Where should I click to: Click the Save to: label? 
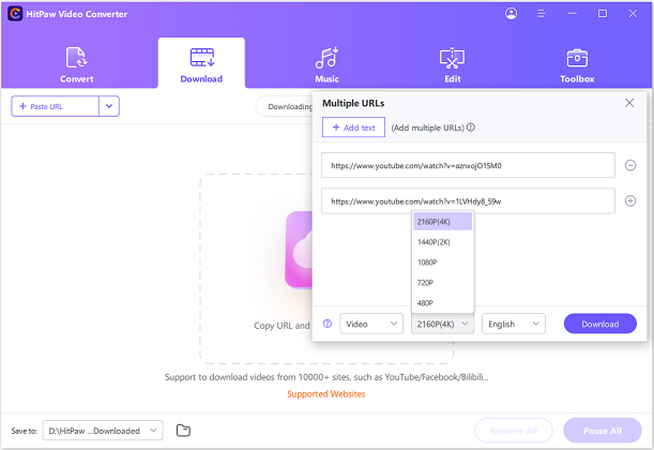24,431
